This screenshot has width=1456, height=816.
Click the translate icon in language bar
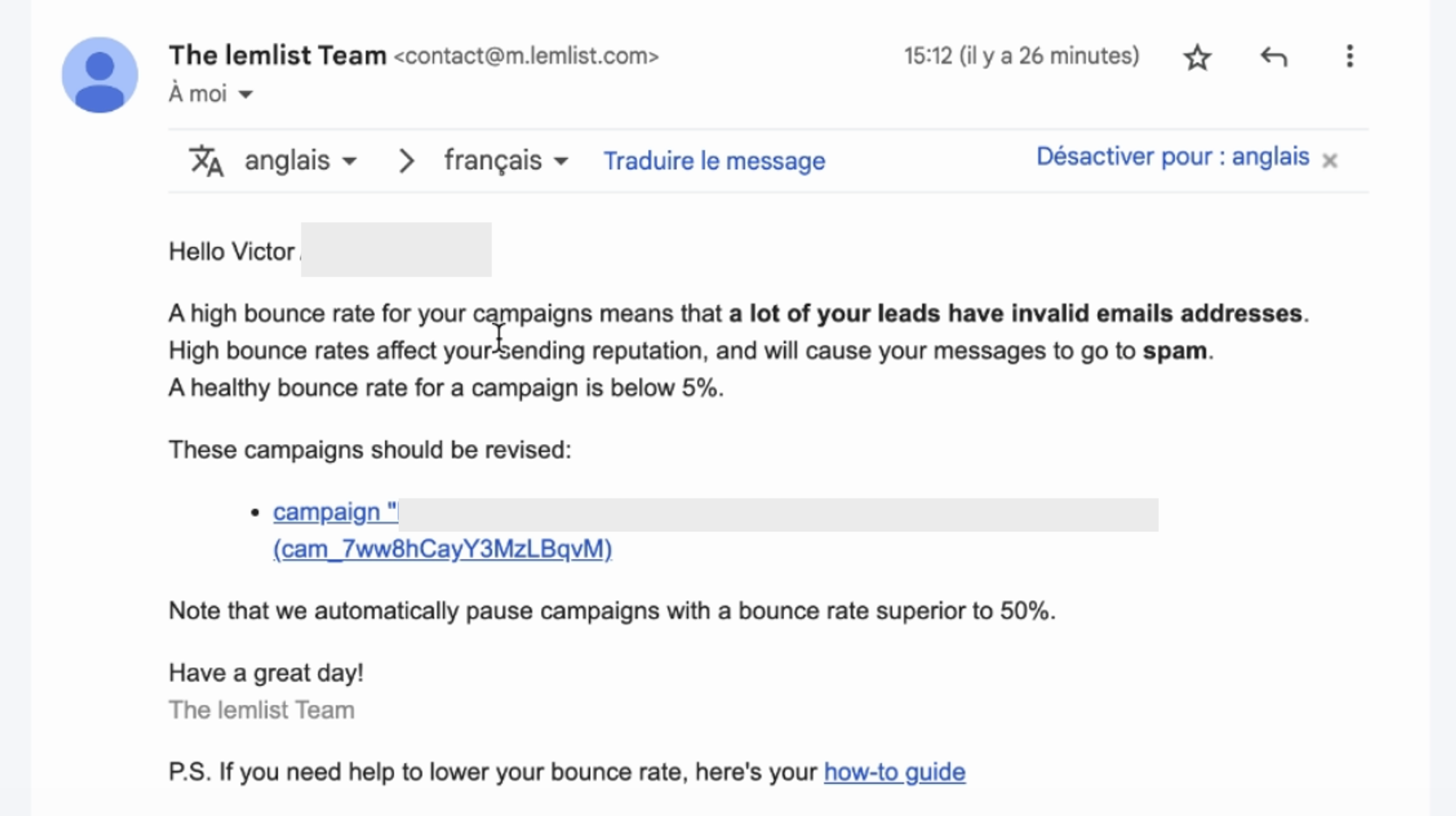(x=206, y=161)
